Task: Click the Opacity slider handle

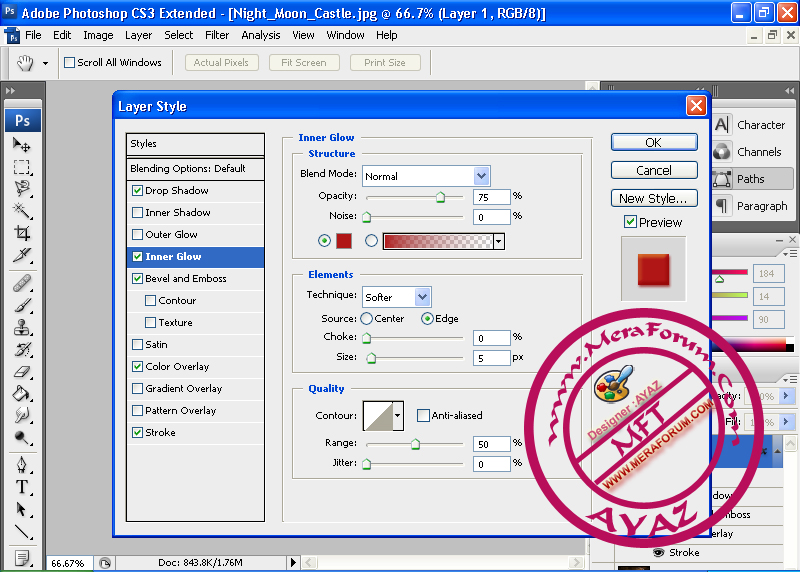Action: [x=440, y=197]
